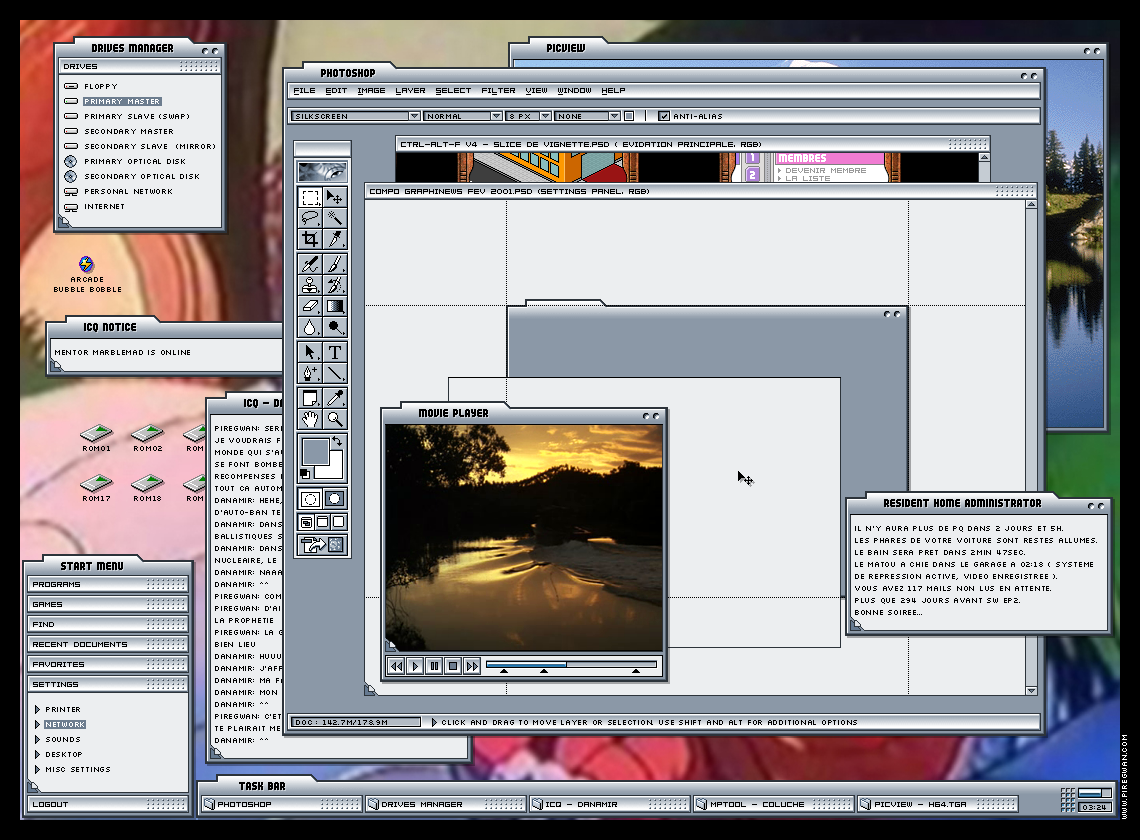Viewport: 1140px width, 840px height.
Task: Select the Notes tool
Action: 310,398
